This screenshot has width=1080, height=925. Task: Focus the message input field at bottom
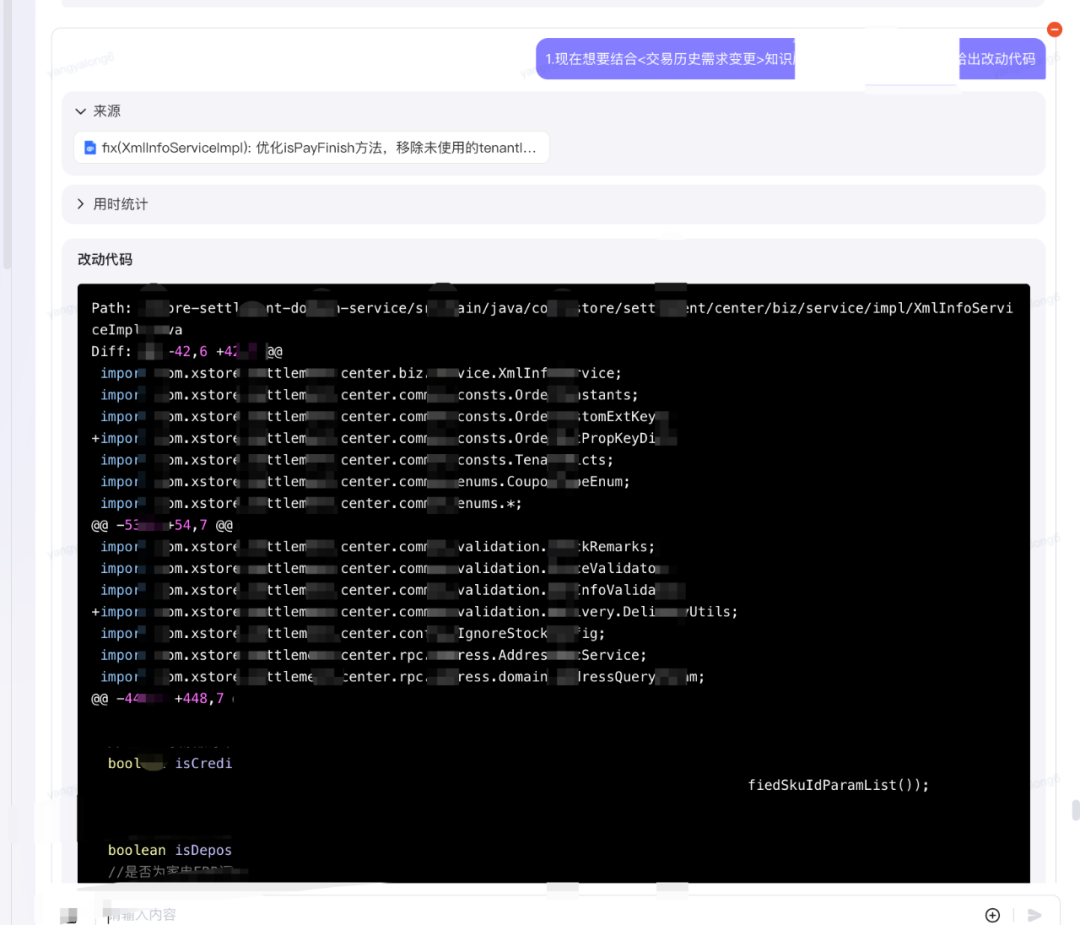537,915
